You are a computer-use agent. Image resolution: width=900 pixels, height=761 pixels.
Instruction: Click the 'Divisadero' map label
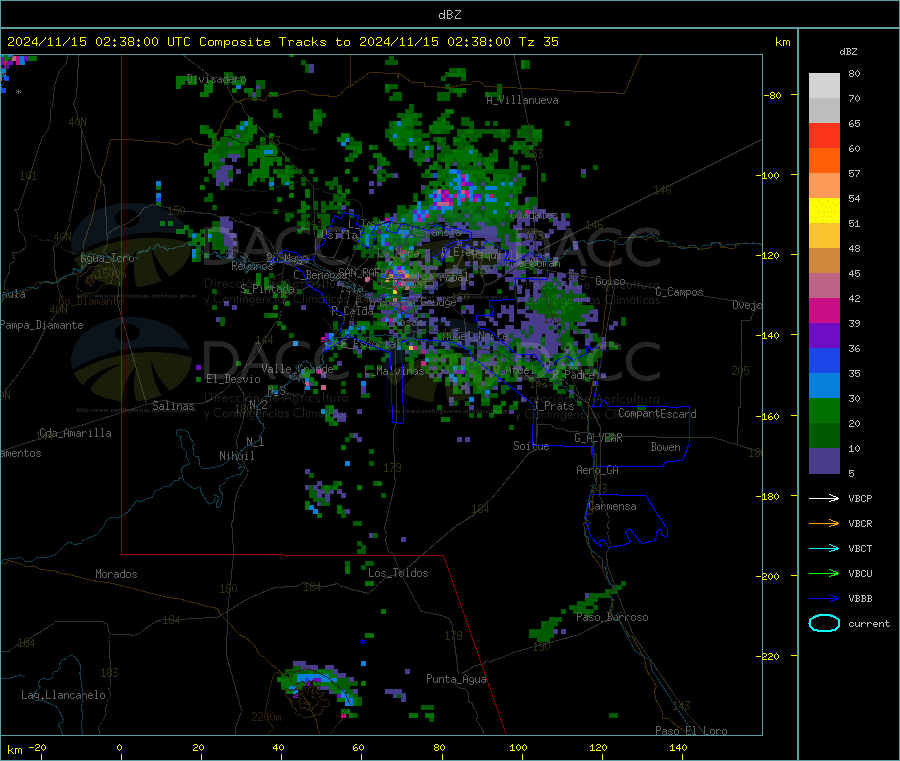point(217,79)
